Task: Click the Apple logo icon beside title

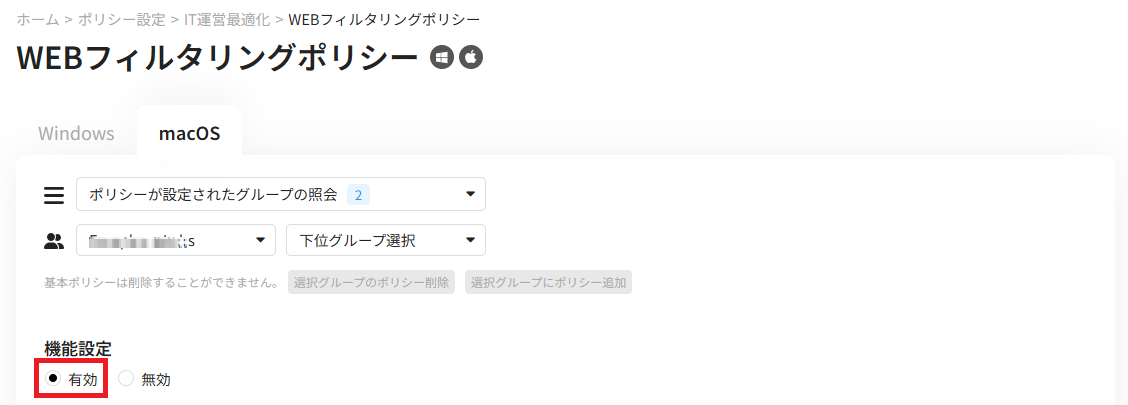Action: coord(471,58)
